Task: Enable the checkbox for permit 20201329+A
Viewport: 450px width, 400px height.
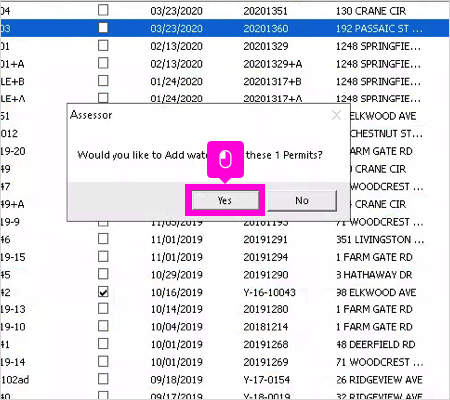Action: pyautogui.click(x=103, y=63)
